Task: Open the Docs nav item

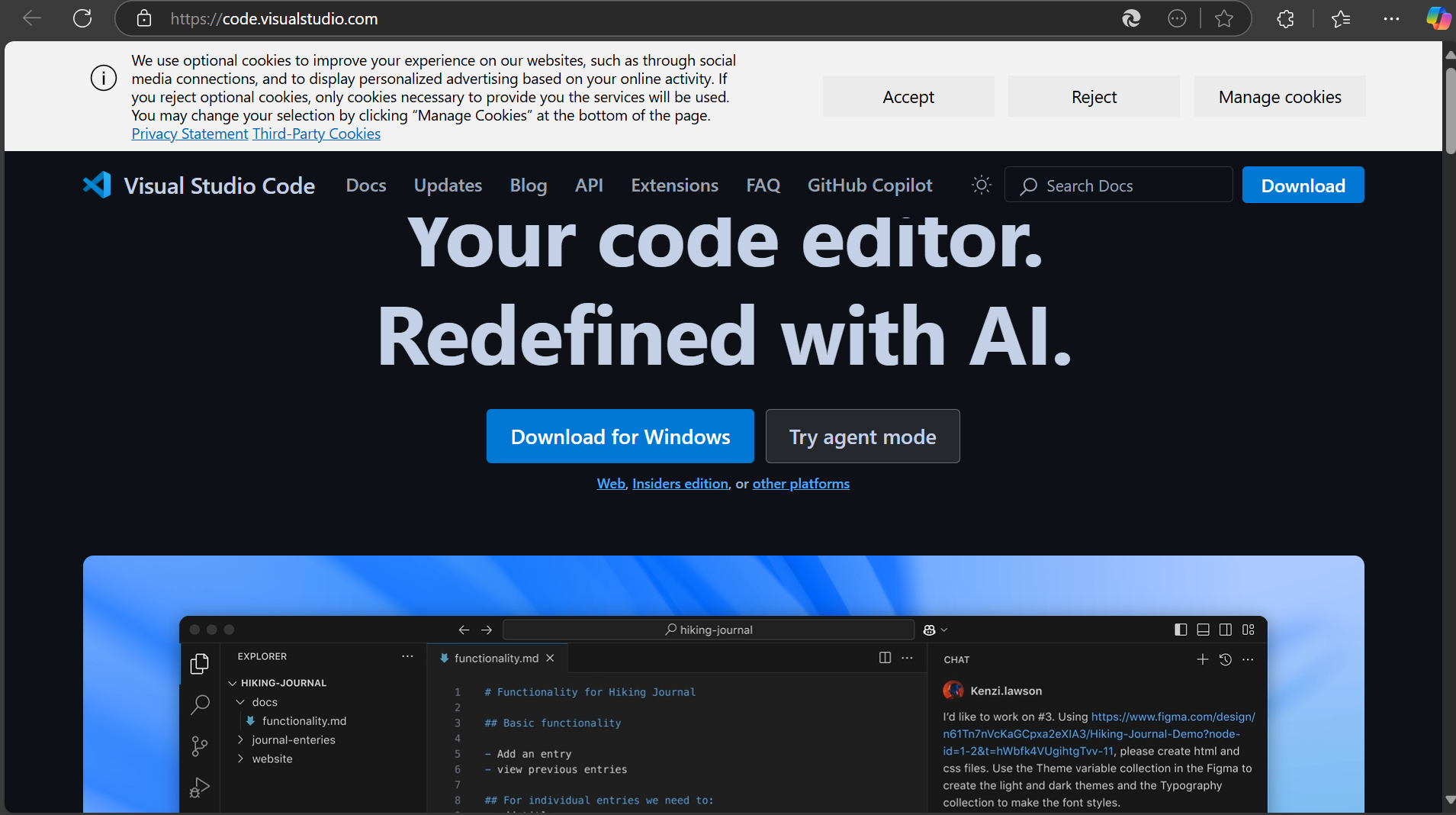Action: [x=366, y=185]
